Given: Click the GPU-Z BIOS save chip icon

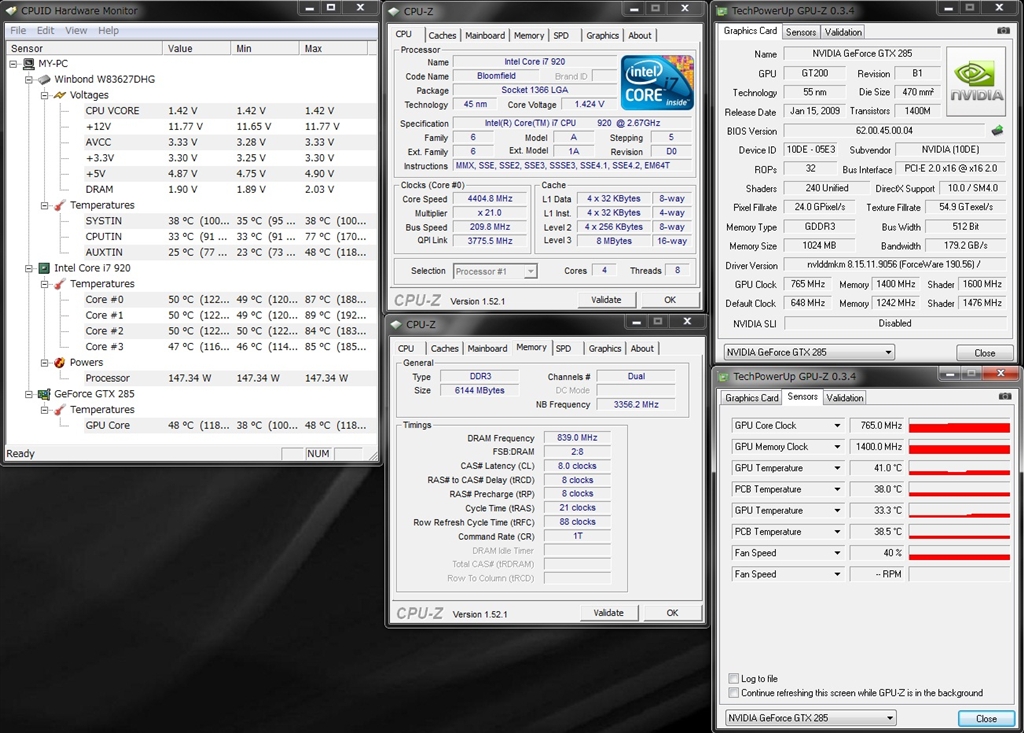Looking at the screenshot, I should [997, 131].
